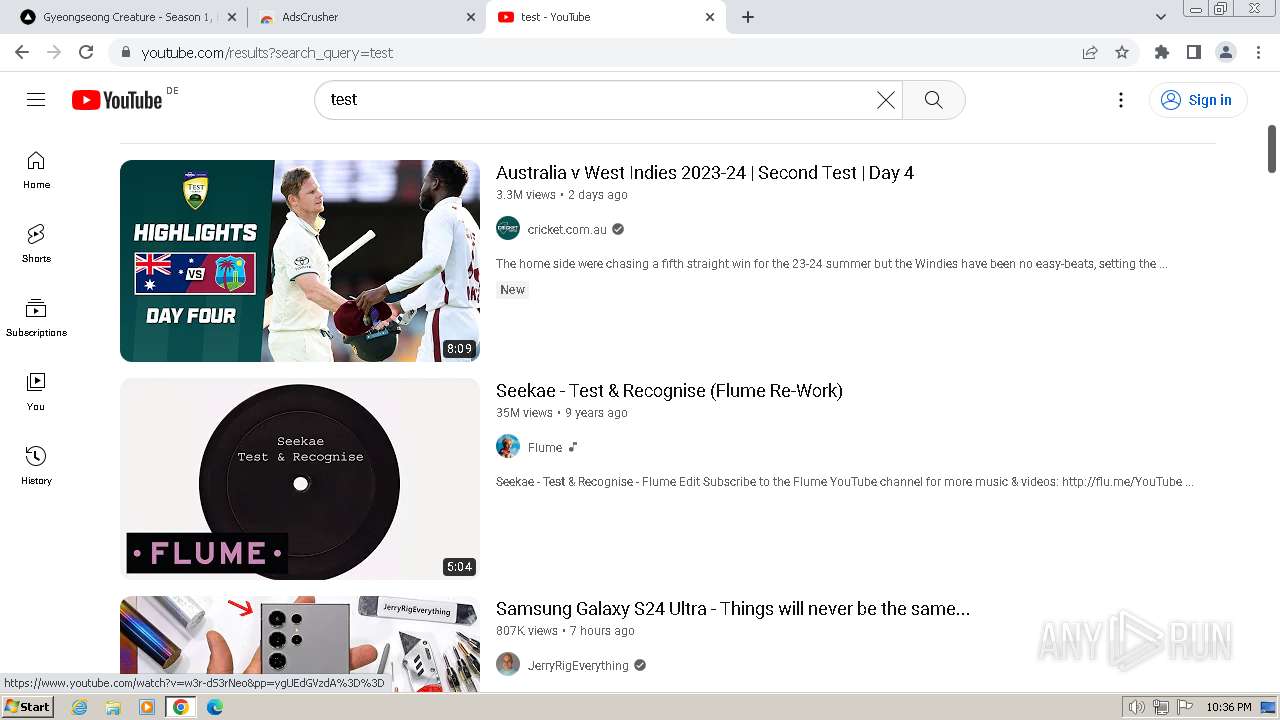The width and height of the screenshot is (1280, 720).
Task: Toggle the Chrome side panel
Action: [x=1193, y=52]
